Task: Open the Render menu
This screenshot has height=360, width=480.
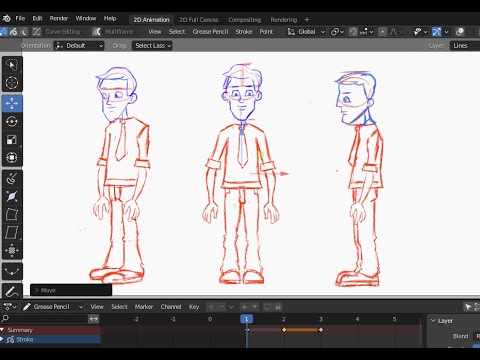Action: coord(59,19)
